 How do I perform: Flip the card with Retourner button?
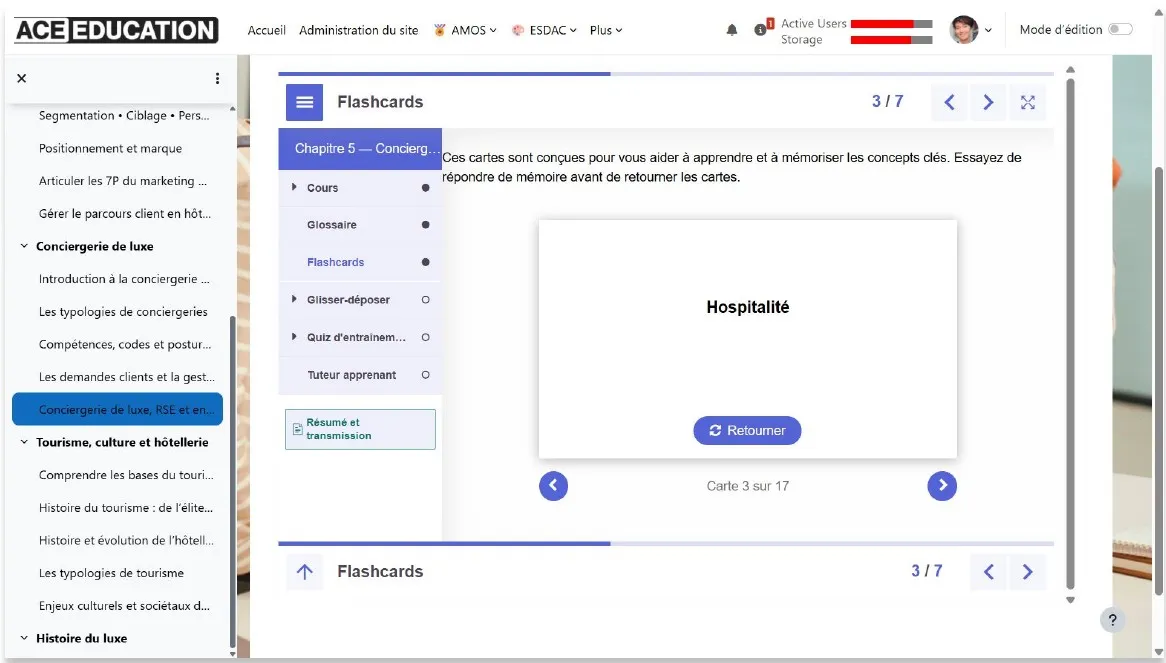[747, 430]
